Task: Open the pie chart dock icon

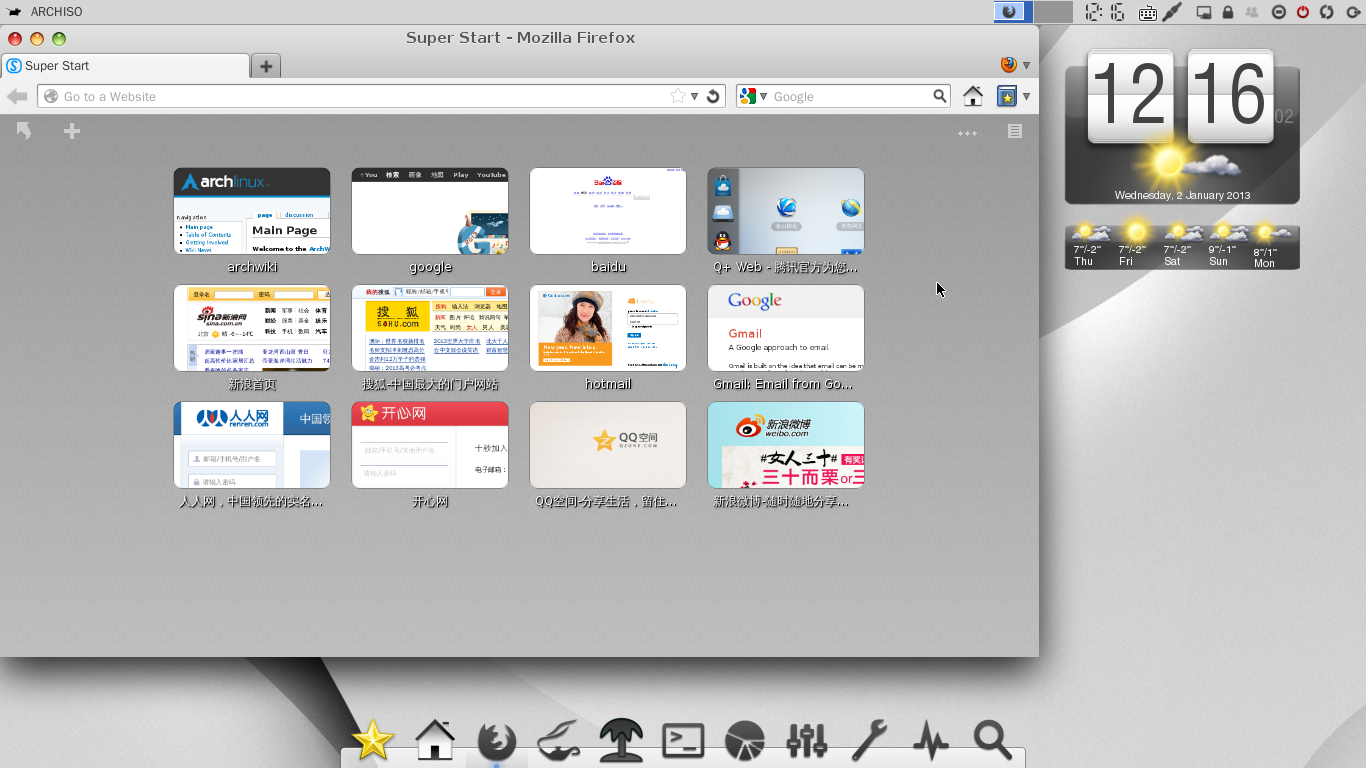Action: [745, 741]
